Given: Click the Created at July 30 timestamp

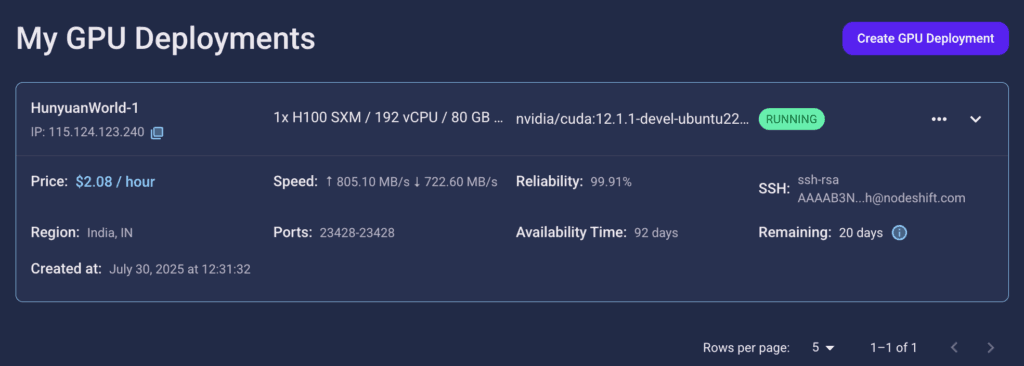Looking at the screenshot, I should pyautogui.click(x=180, y=269).
